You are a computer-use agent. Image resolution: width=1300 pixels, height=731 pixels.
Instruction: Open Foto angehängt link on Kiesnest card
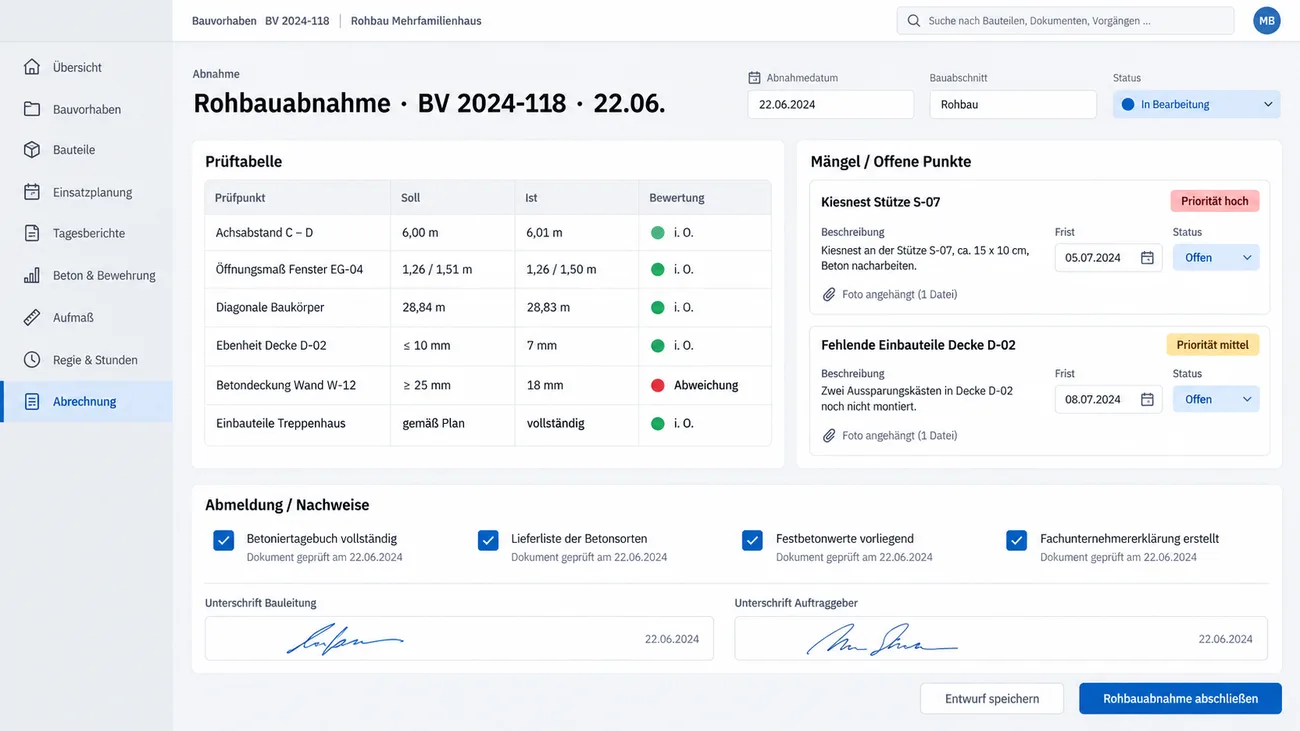[x=899, y=294]
